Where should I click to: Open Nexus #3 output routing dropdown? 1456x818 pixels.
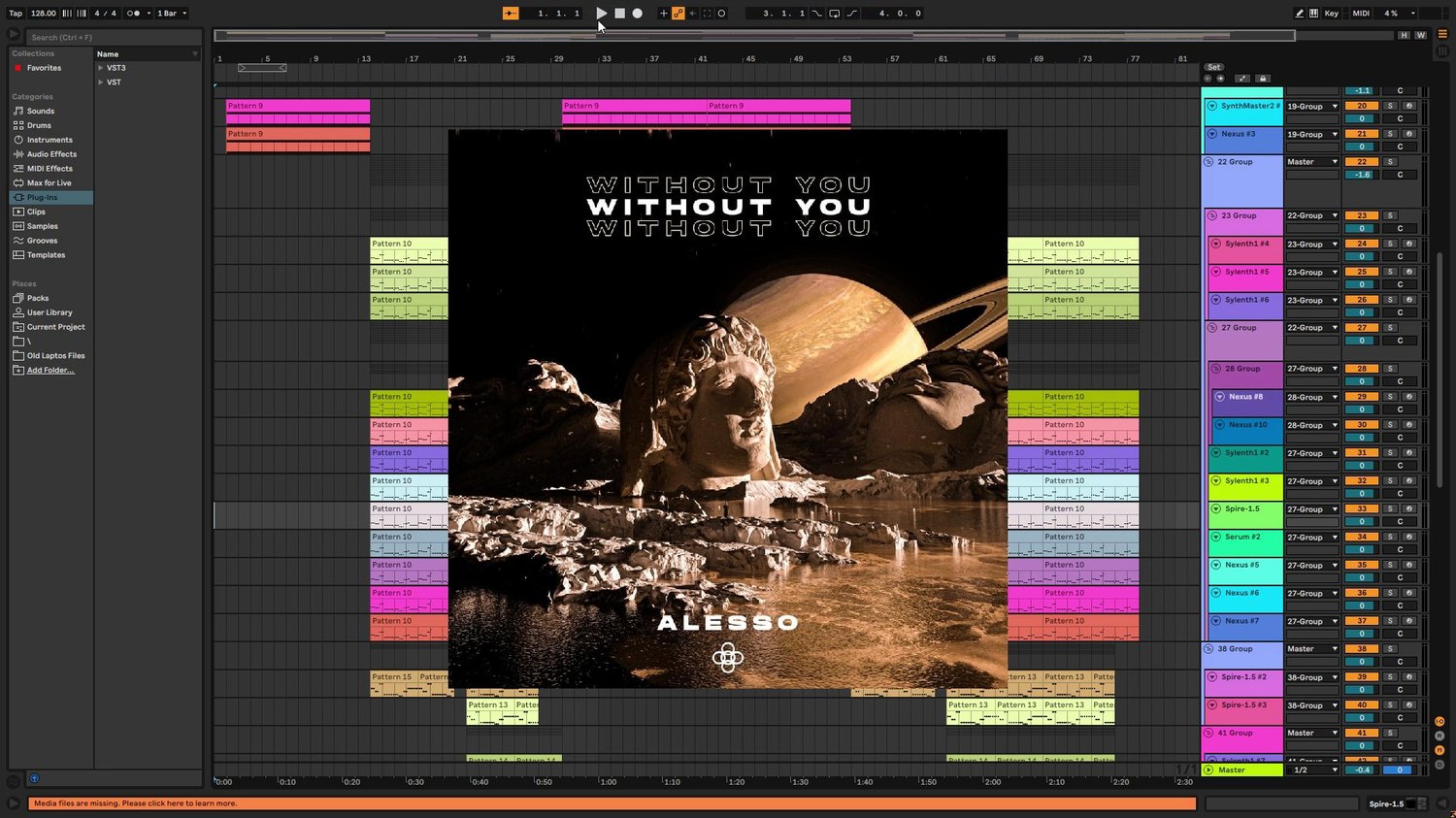point(1312,134)
